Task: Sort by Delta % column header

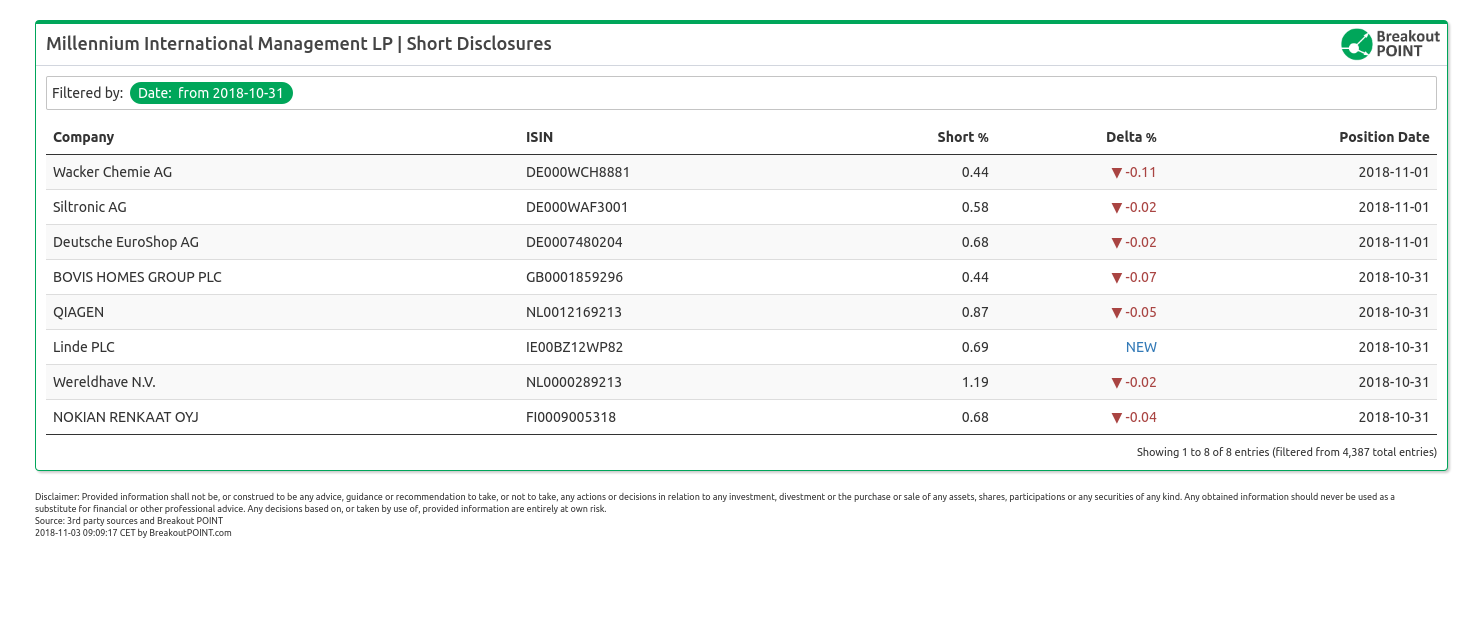Action: click(1130, 137)
